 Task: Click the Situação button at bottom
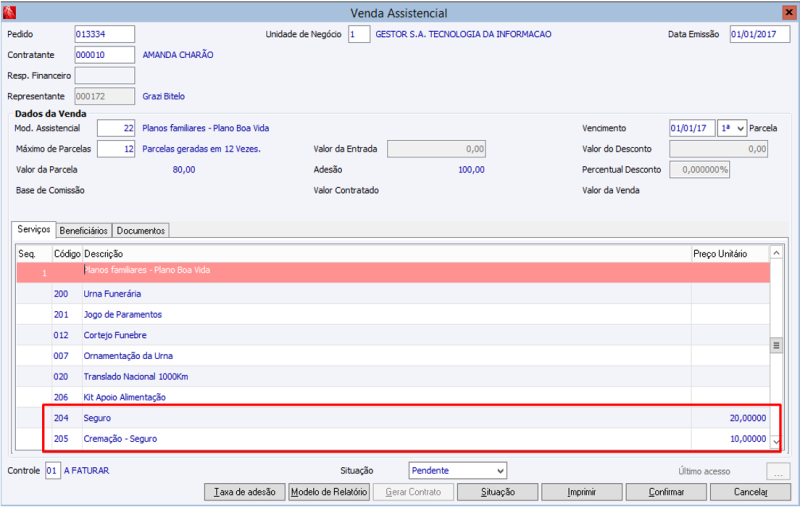[497, 492]
